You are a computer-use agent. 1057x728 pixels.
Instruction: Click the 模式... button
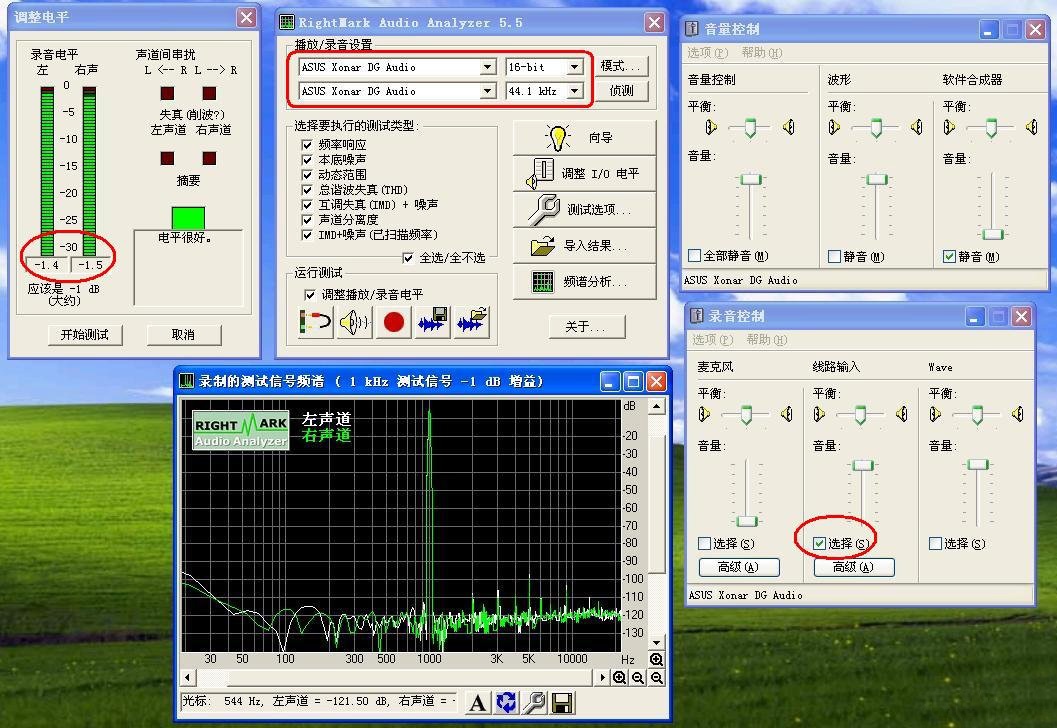pyautogui.click(x=622, y=66)
